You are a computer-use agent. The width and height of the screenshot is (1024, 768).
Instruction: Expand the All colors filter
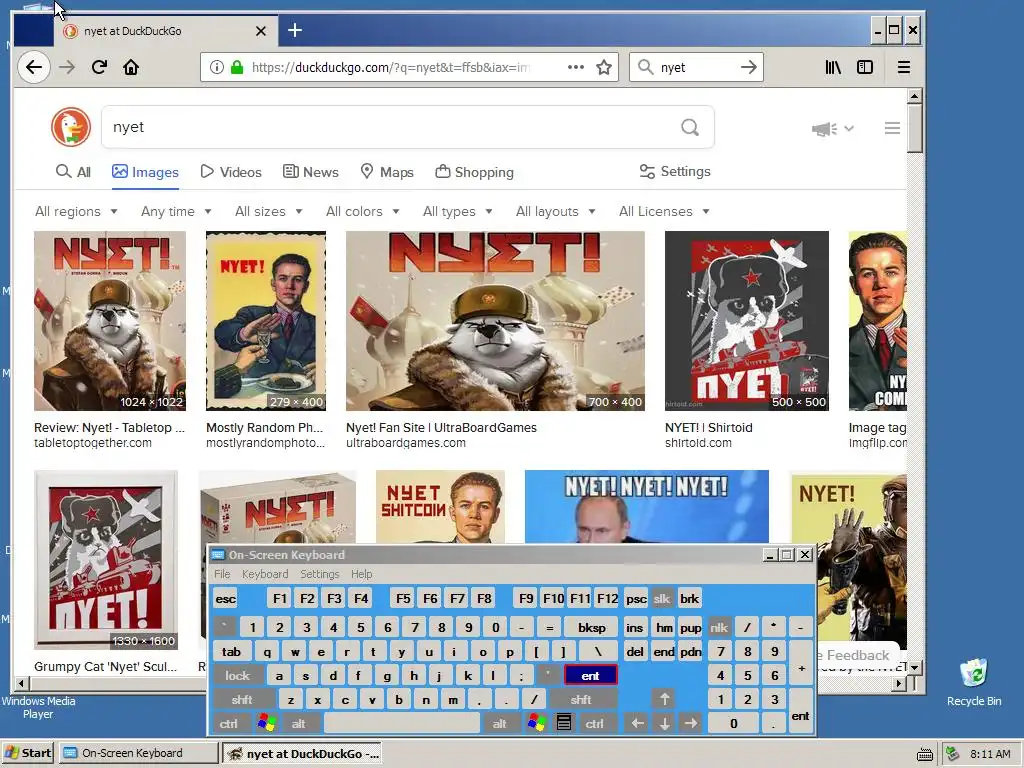tap(362, 212)
